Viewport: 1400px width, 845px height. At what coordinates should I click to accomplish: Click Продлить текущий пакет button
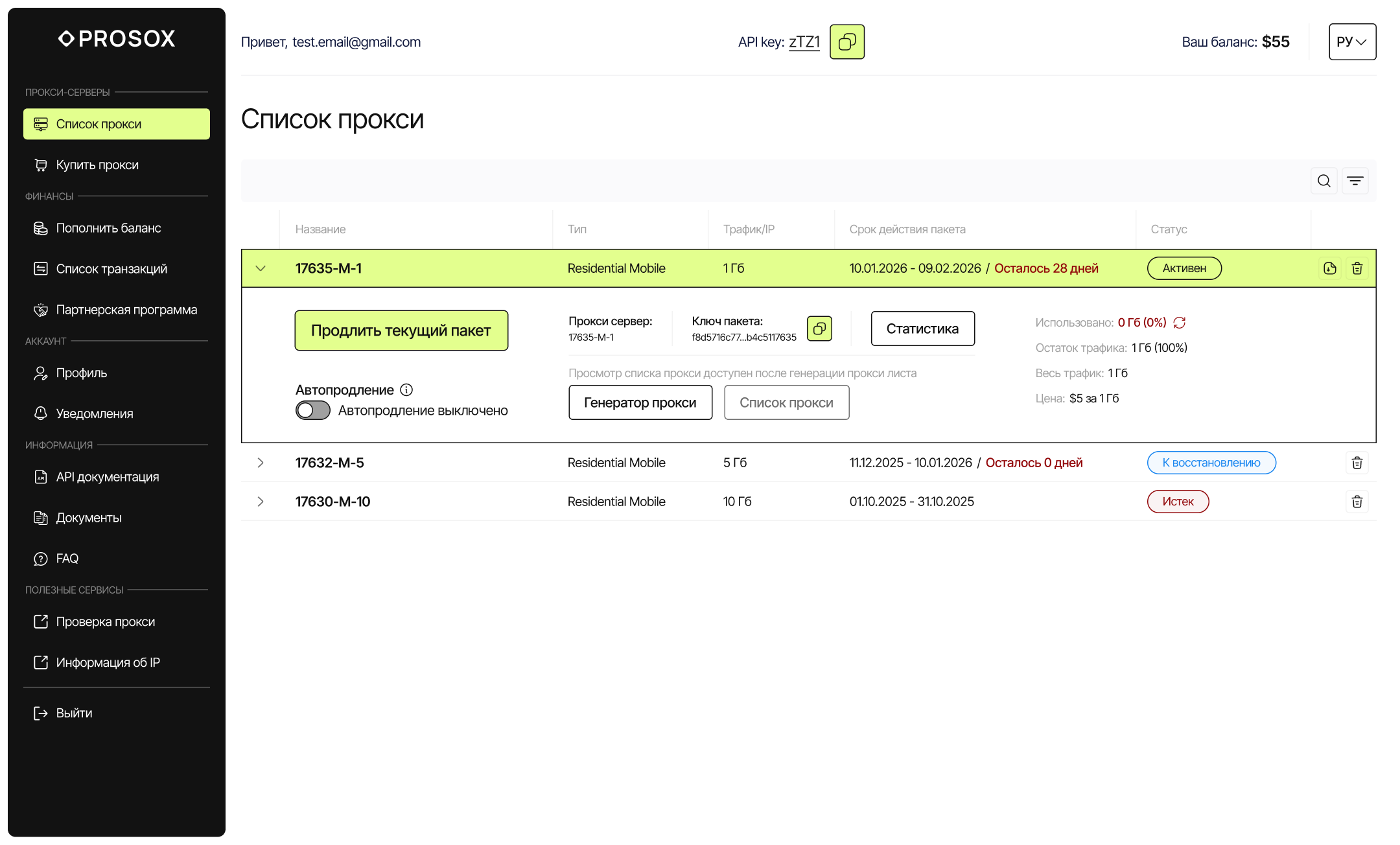pyautogui.click(x=401, y=330)
